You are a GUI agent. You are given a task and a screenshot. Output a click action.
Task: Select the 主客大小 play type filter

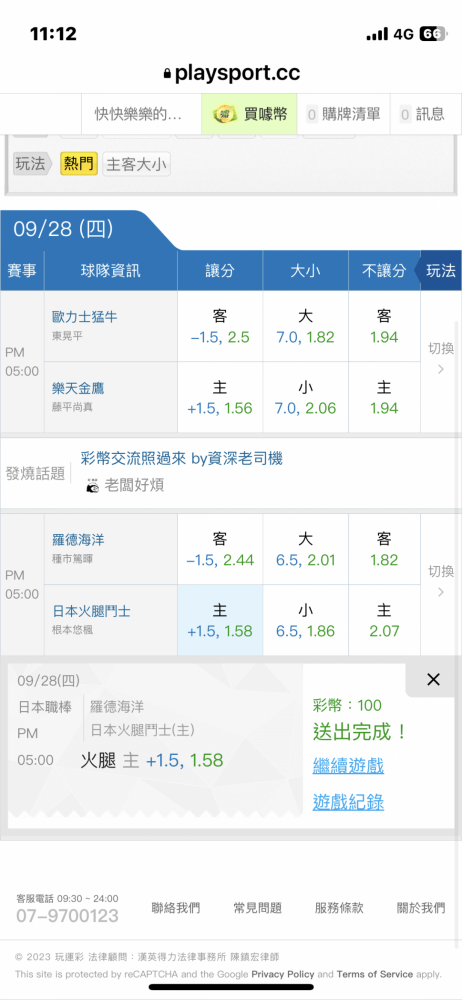pos(137,165)
